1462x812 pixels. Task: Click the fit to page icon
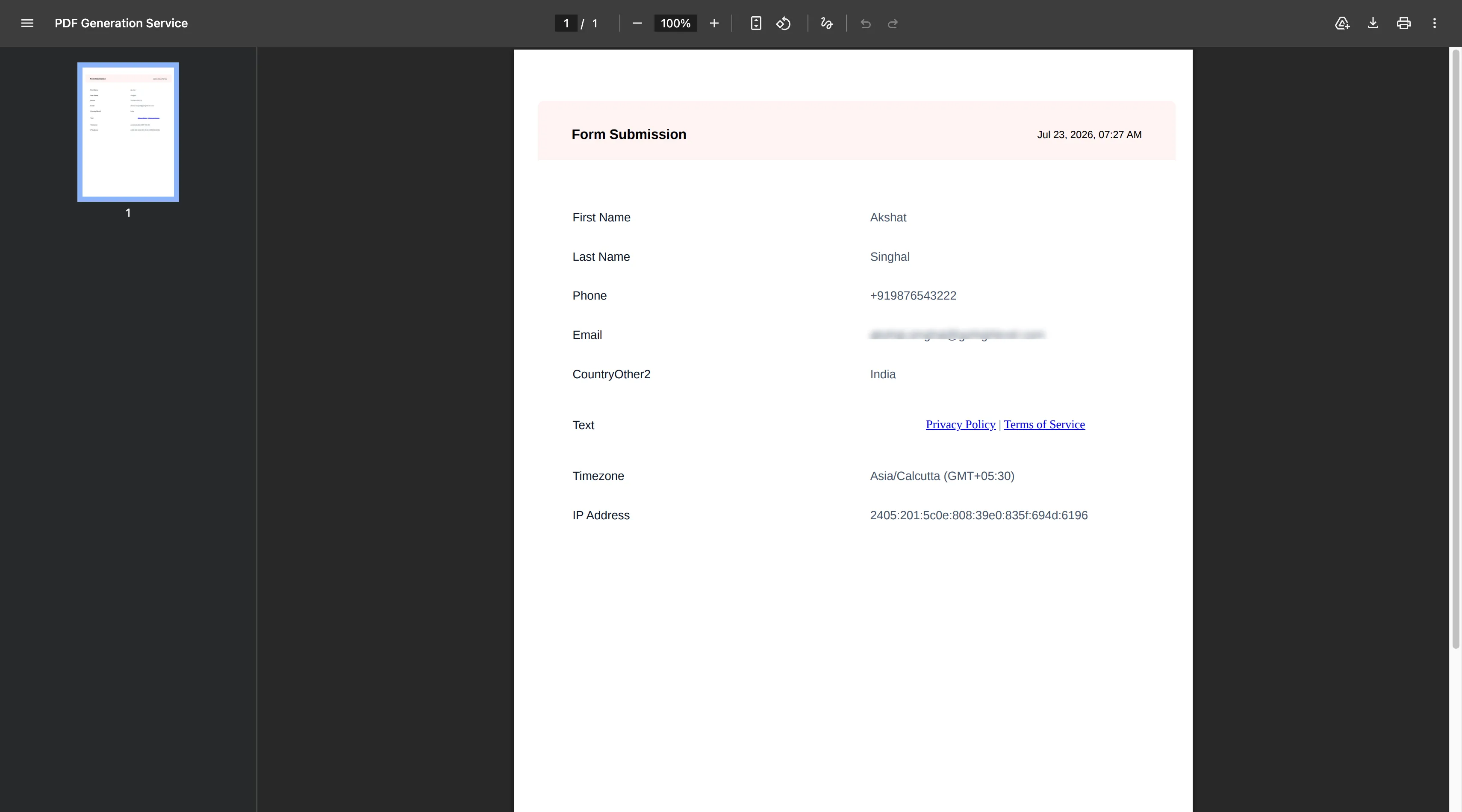[x=755, y=23]
